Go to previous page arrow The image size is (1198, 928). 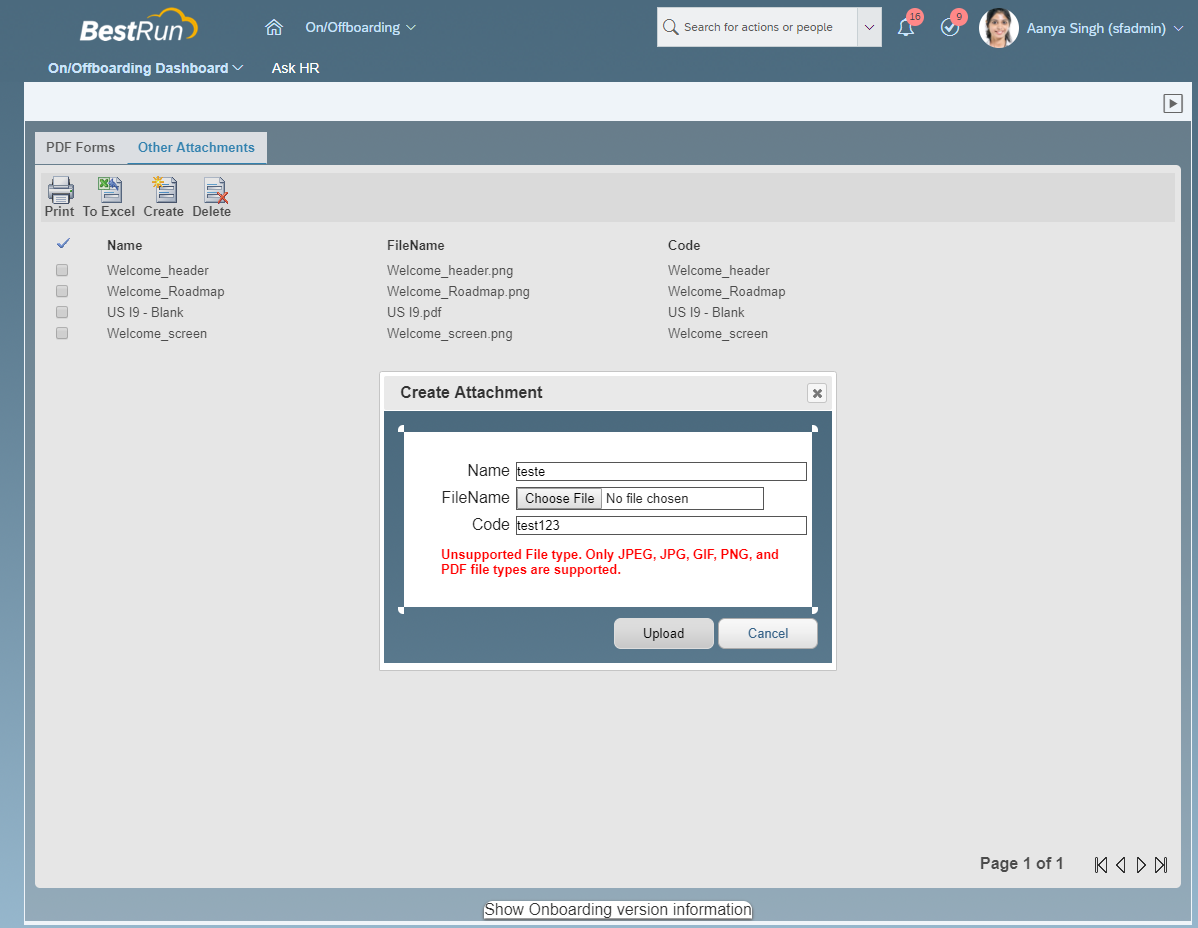[x=1121, y=865]
